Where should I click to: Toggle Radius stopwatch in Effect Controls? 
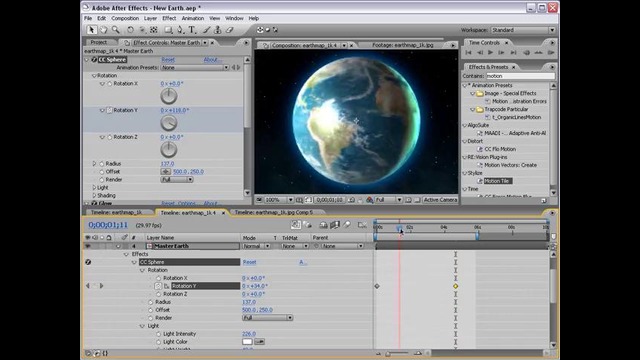coord(102,164)
